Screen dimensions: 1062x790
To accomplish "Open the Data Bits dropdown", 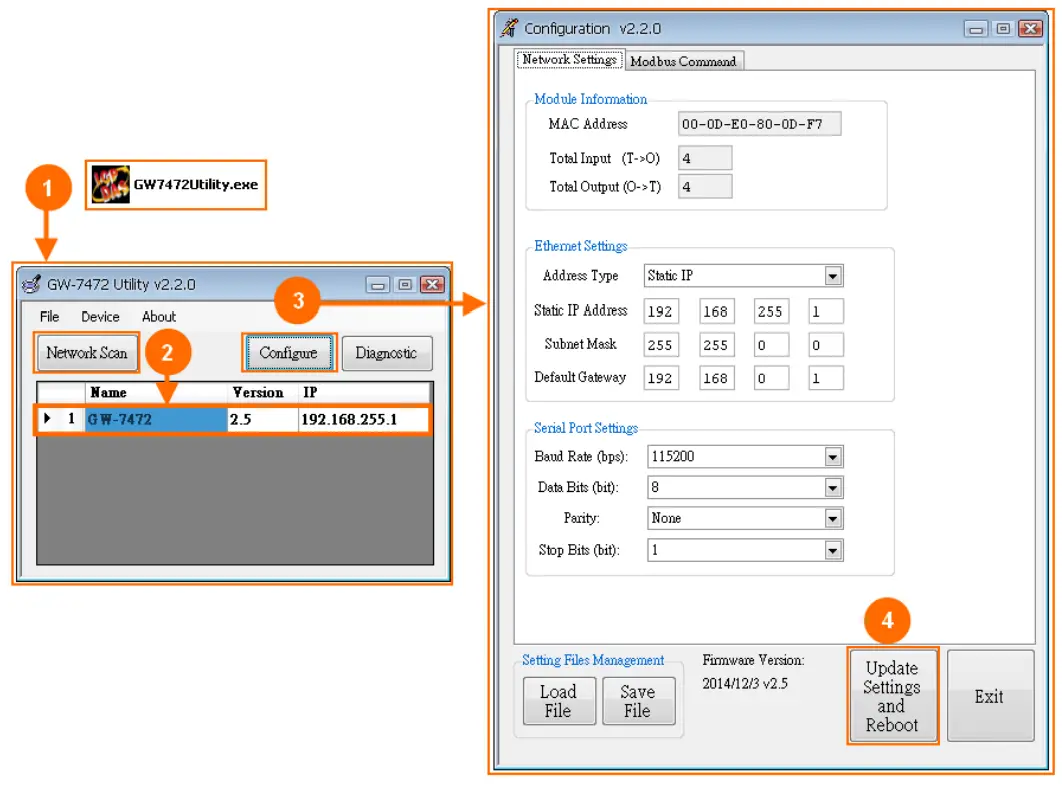I will click(833, 487).
